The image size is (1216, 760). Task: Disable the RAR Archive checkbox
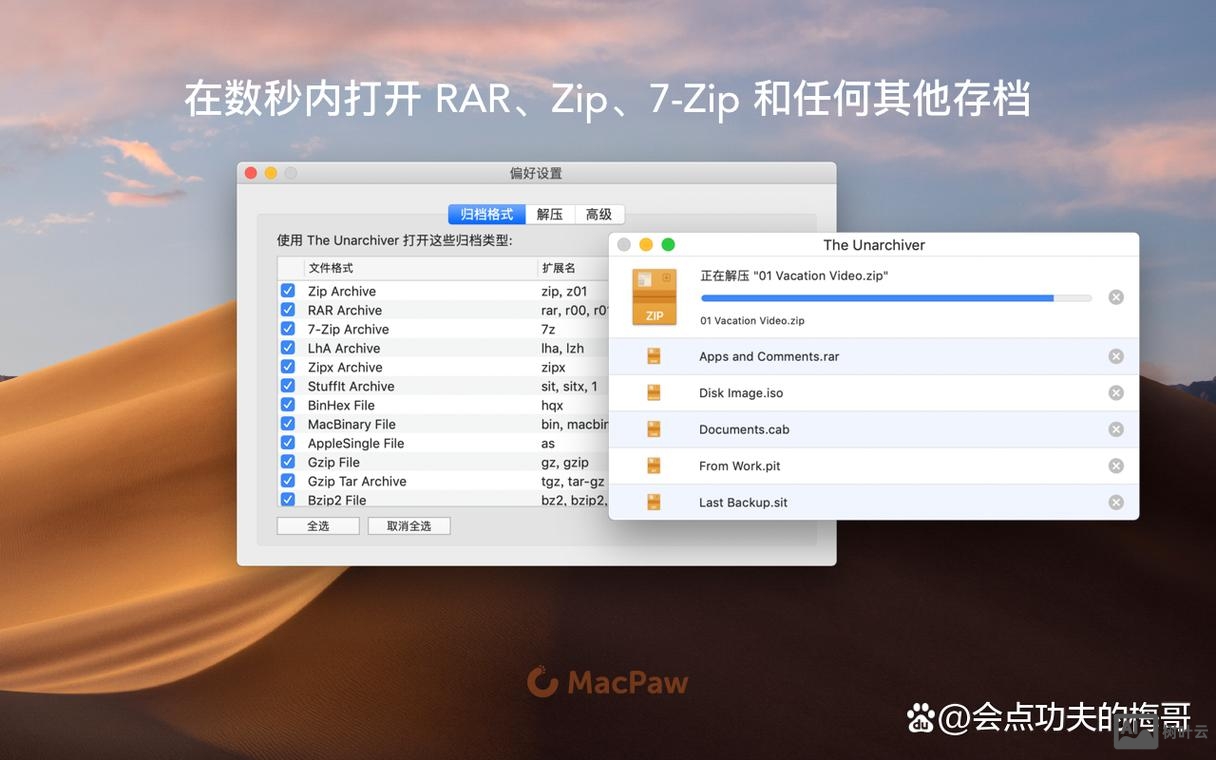coord(288,310)
